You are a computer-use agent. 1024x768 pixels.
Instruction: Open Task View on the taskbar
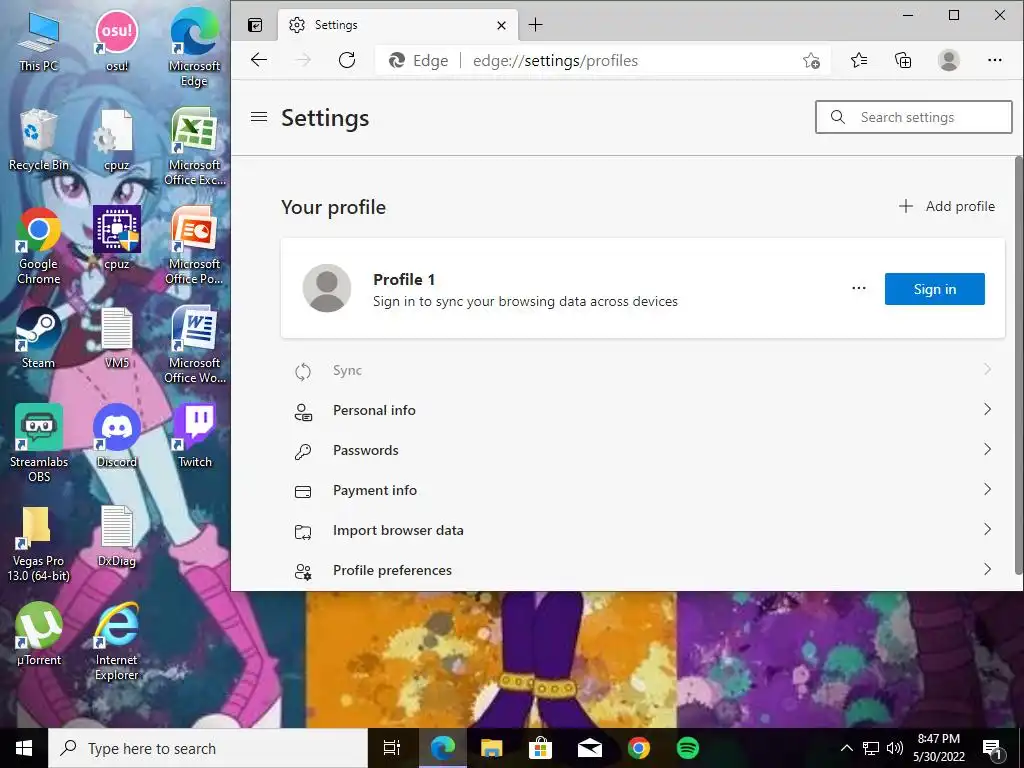392,748
